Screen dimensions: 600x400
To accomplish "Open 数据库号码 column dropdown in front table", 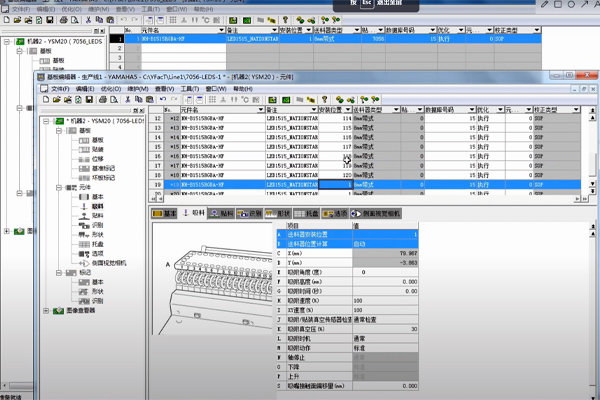I will click(x=472, y=110).
